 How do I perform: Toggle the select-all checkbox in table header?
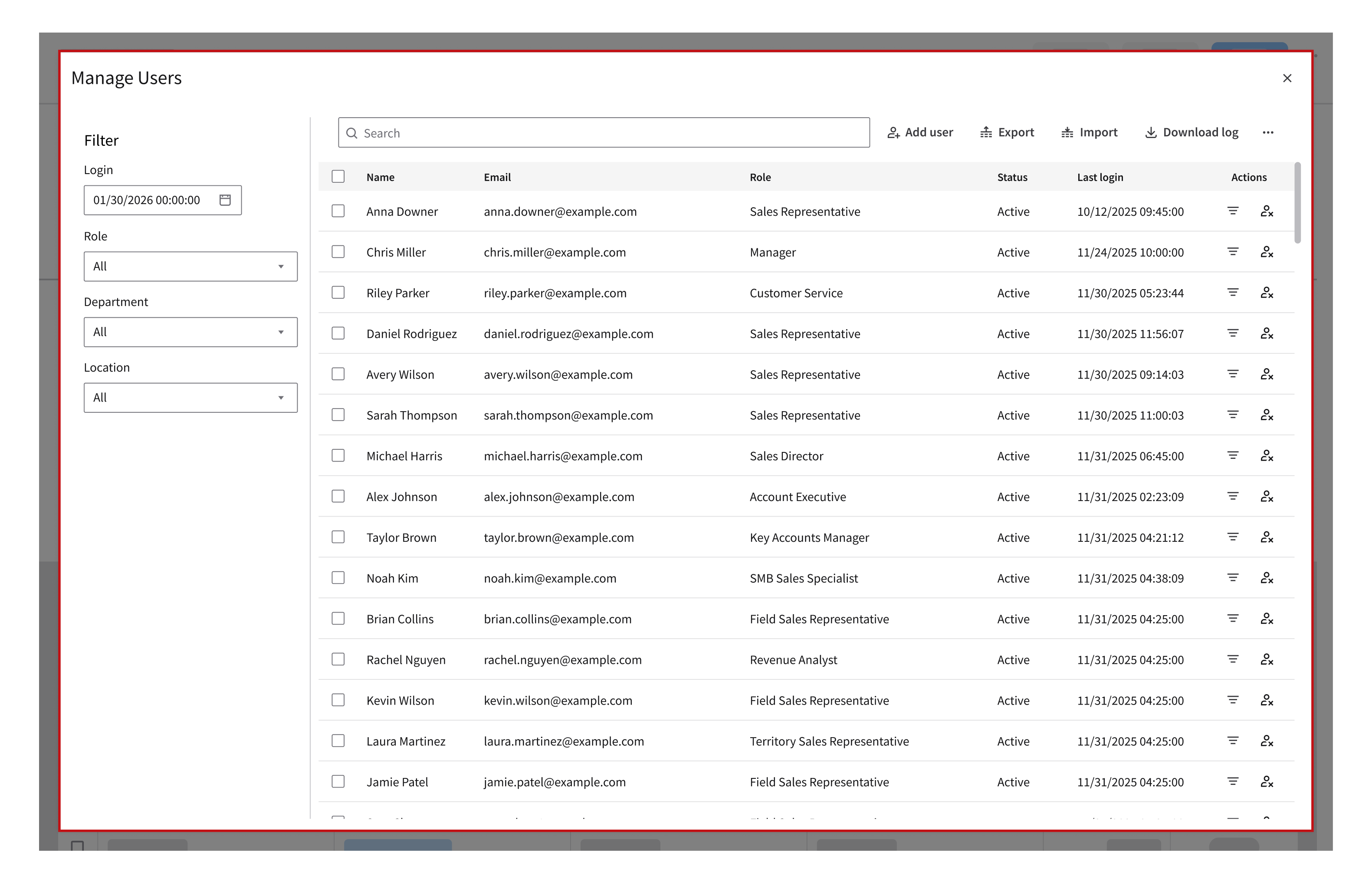pyautogui.click(x=338, y=177)
